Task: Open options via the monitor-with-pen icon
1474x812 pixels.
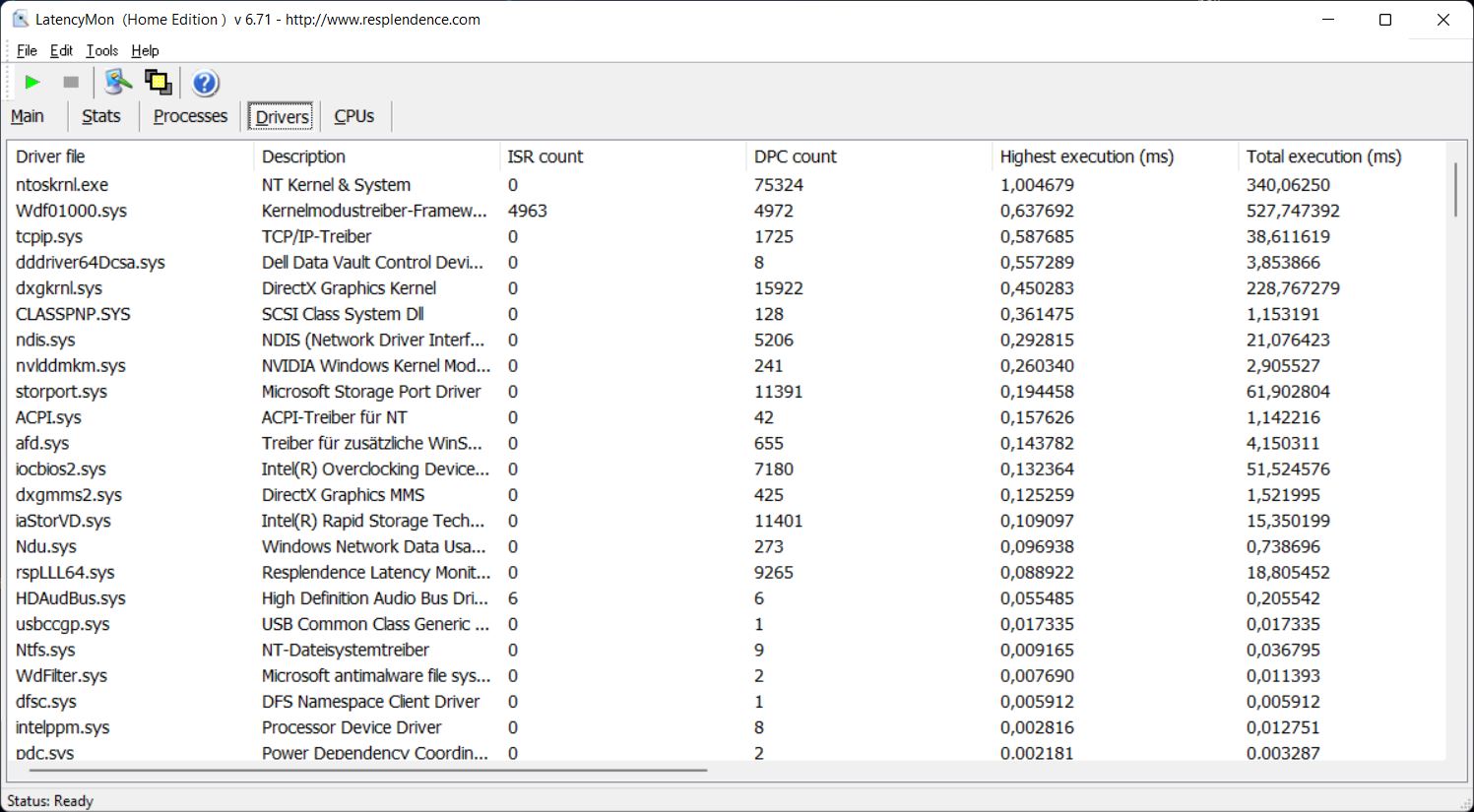Action: click(x=118, y=83)
